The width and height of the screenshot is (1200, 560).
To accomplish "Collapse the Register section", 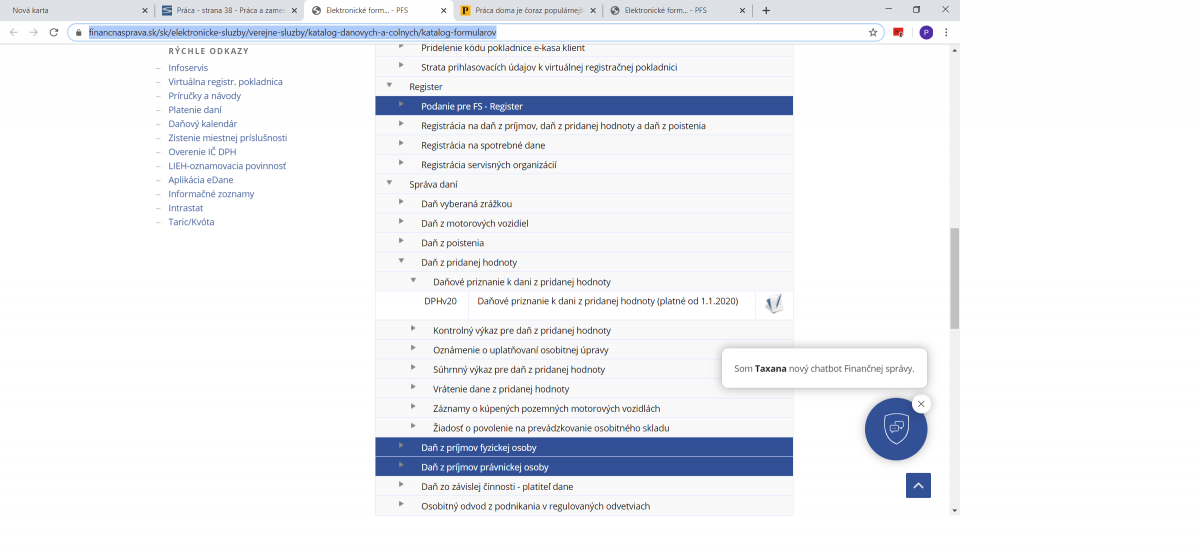I will point(390,86).
